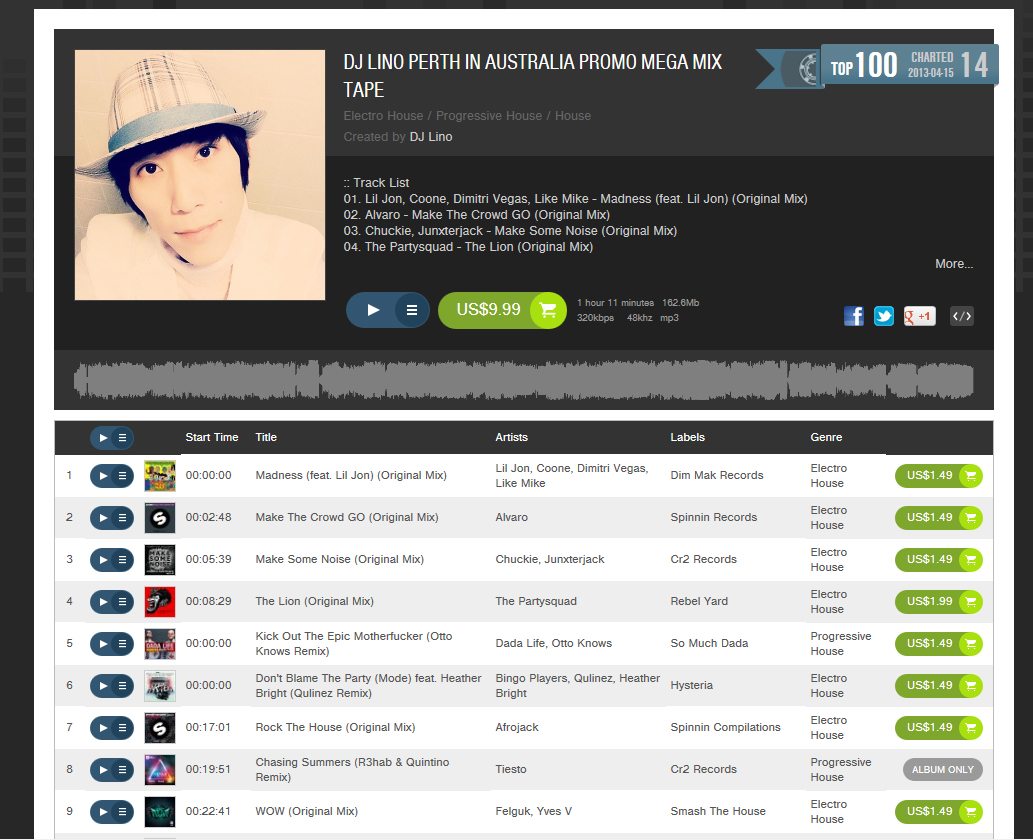Image resolution: width=1033 pixels, height=840 pixels.
Task: Open the Dim Mak Records label
Action: click(717, 476)
